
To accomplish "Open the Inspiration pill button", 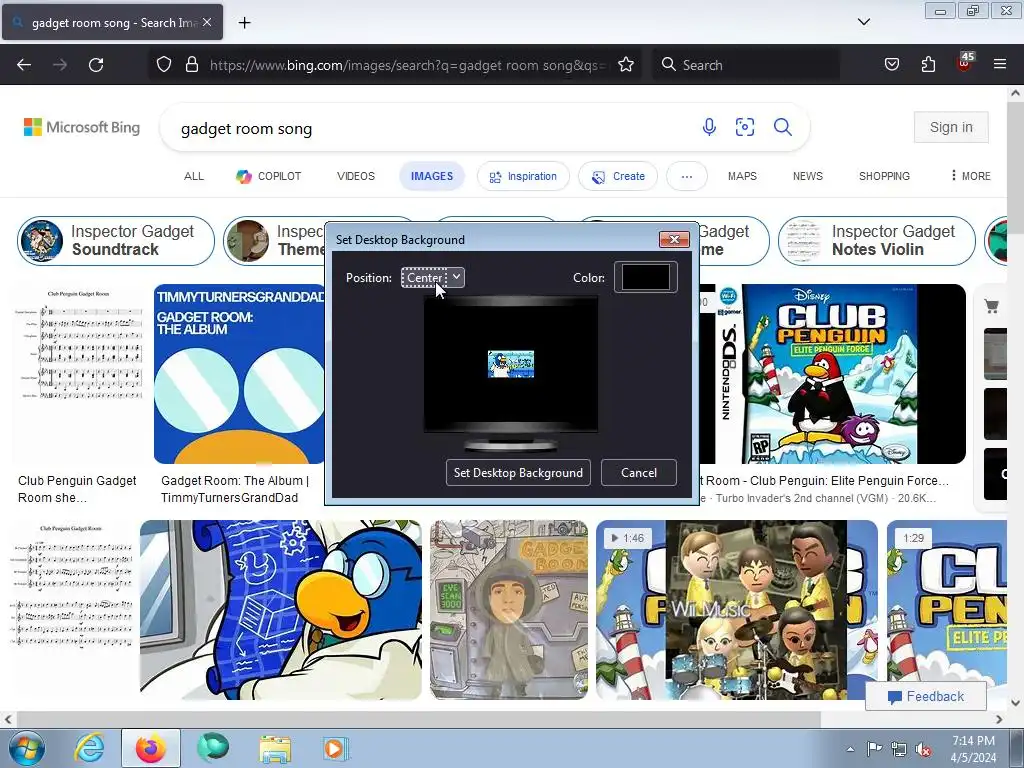I will [x=523, y=176].
